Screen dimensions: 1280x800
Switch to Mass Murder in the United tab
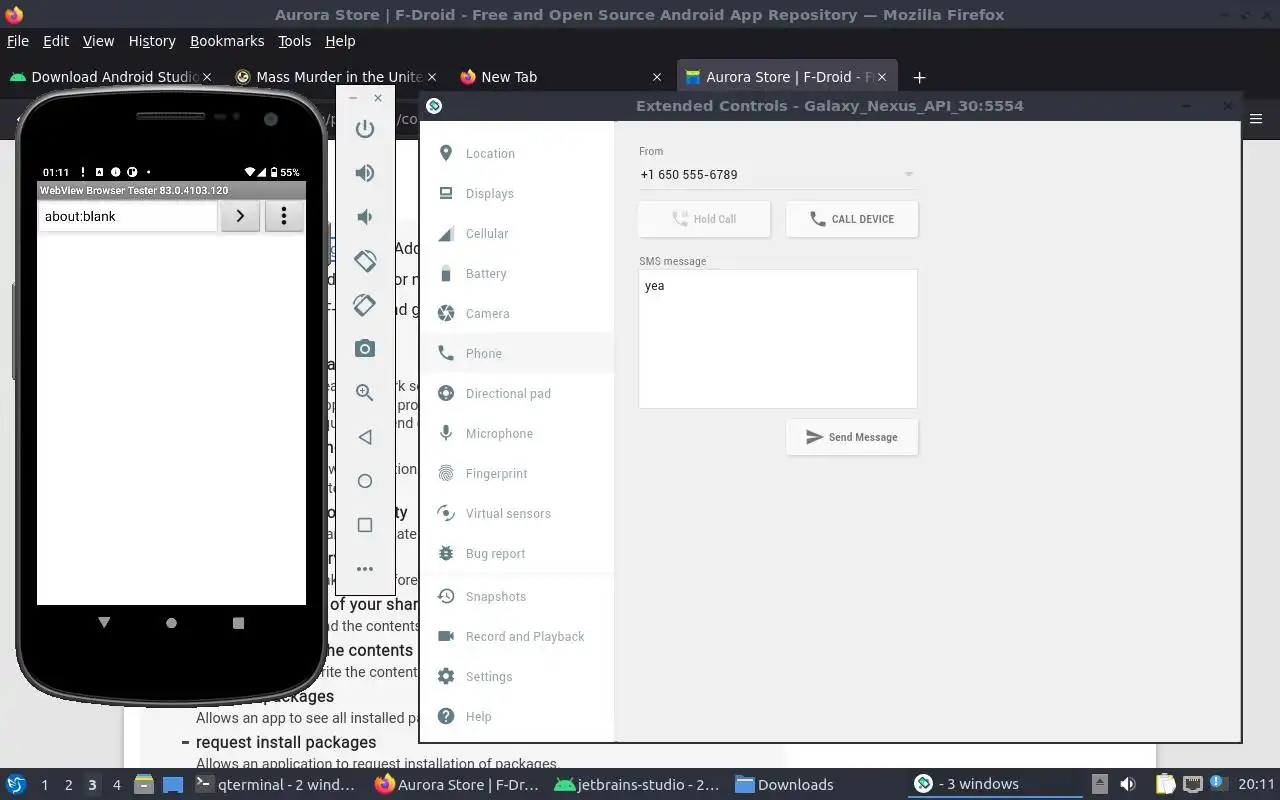pos(336,77)
